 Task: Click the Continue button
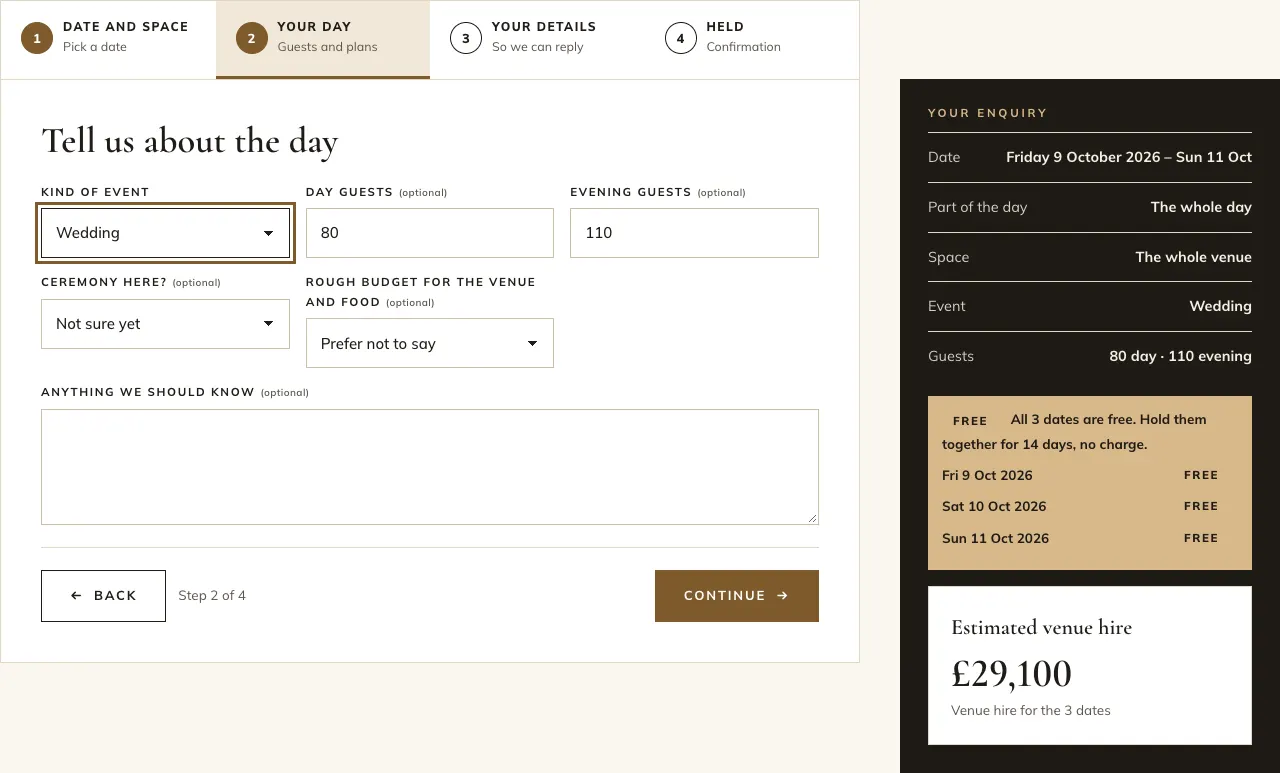pyautogui.click(x=737, y=596)
